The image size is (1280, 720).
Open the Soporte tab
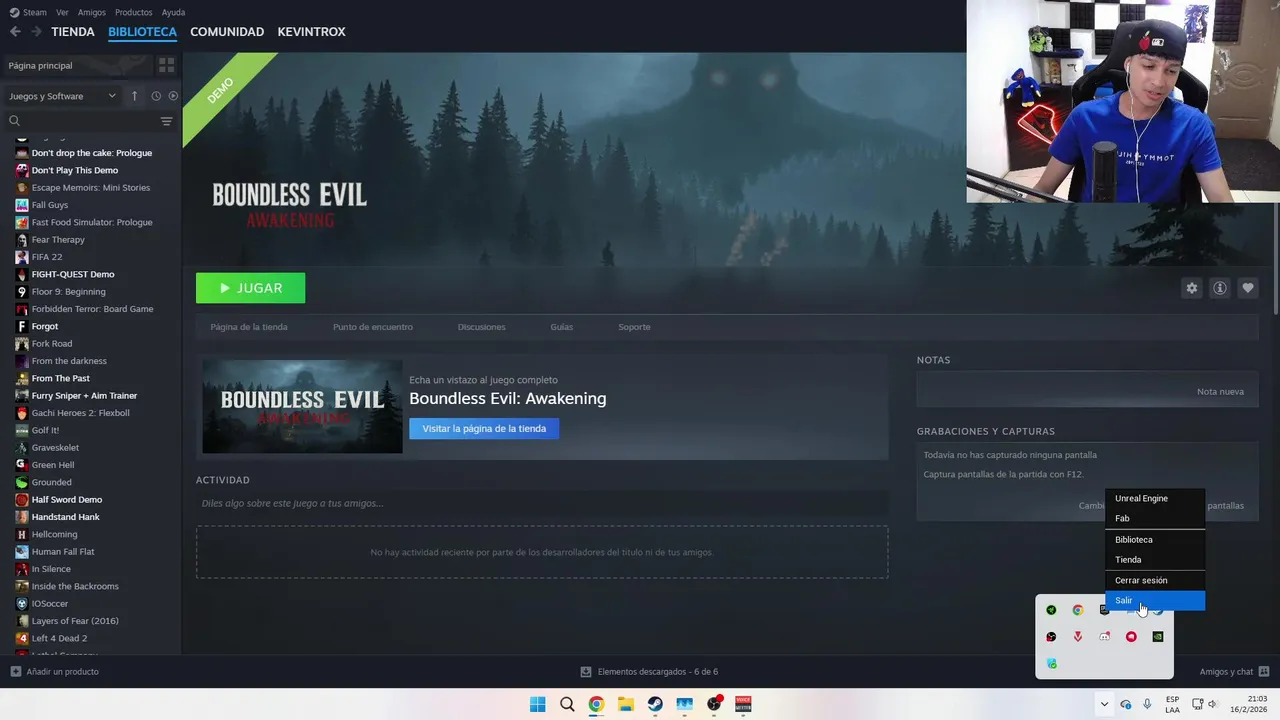634,327
